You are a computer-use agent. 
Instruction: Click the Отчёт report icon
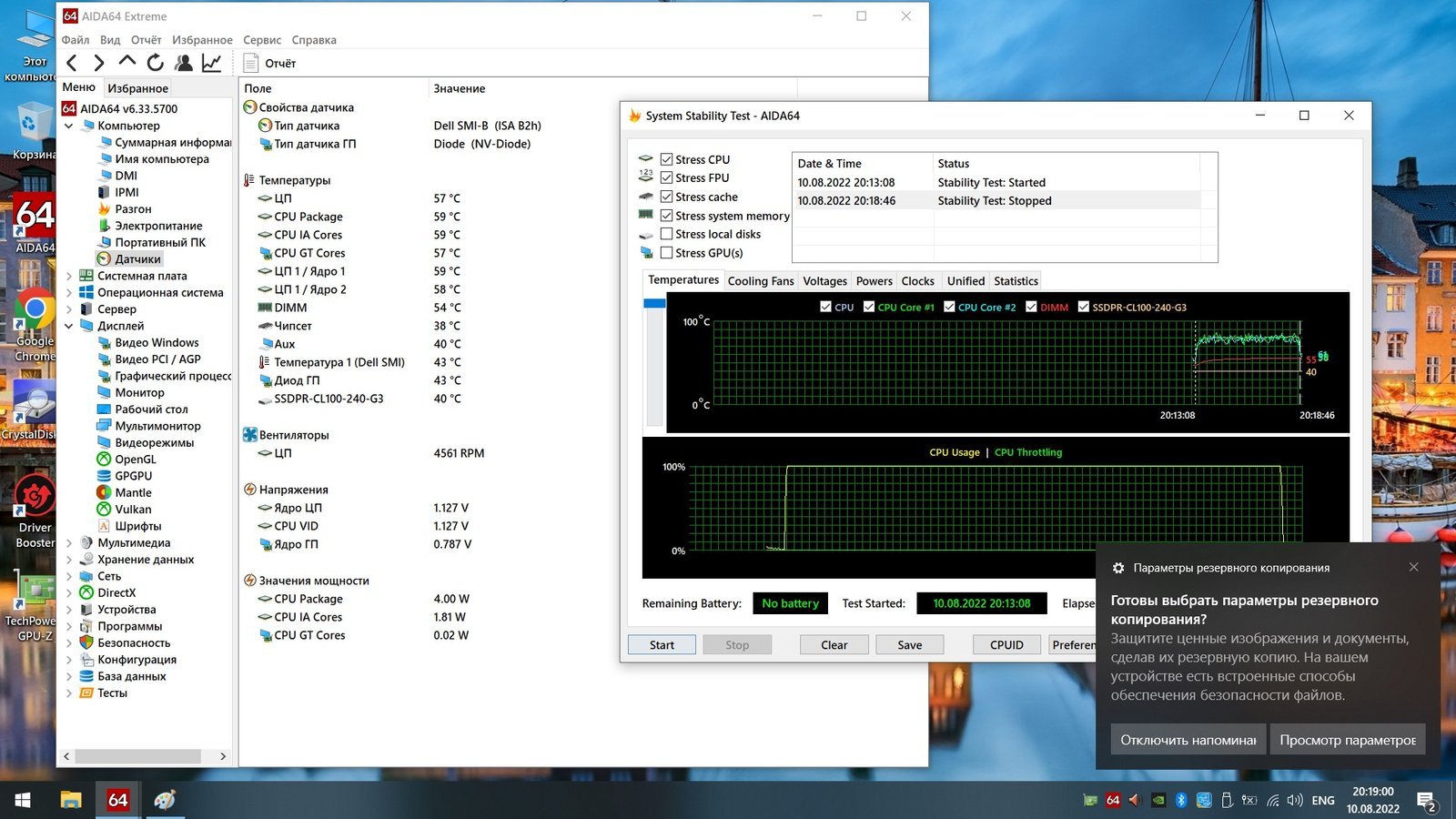coord(251,63)
